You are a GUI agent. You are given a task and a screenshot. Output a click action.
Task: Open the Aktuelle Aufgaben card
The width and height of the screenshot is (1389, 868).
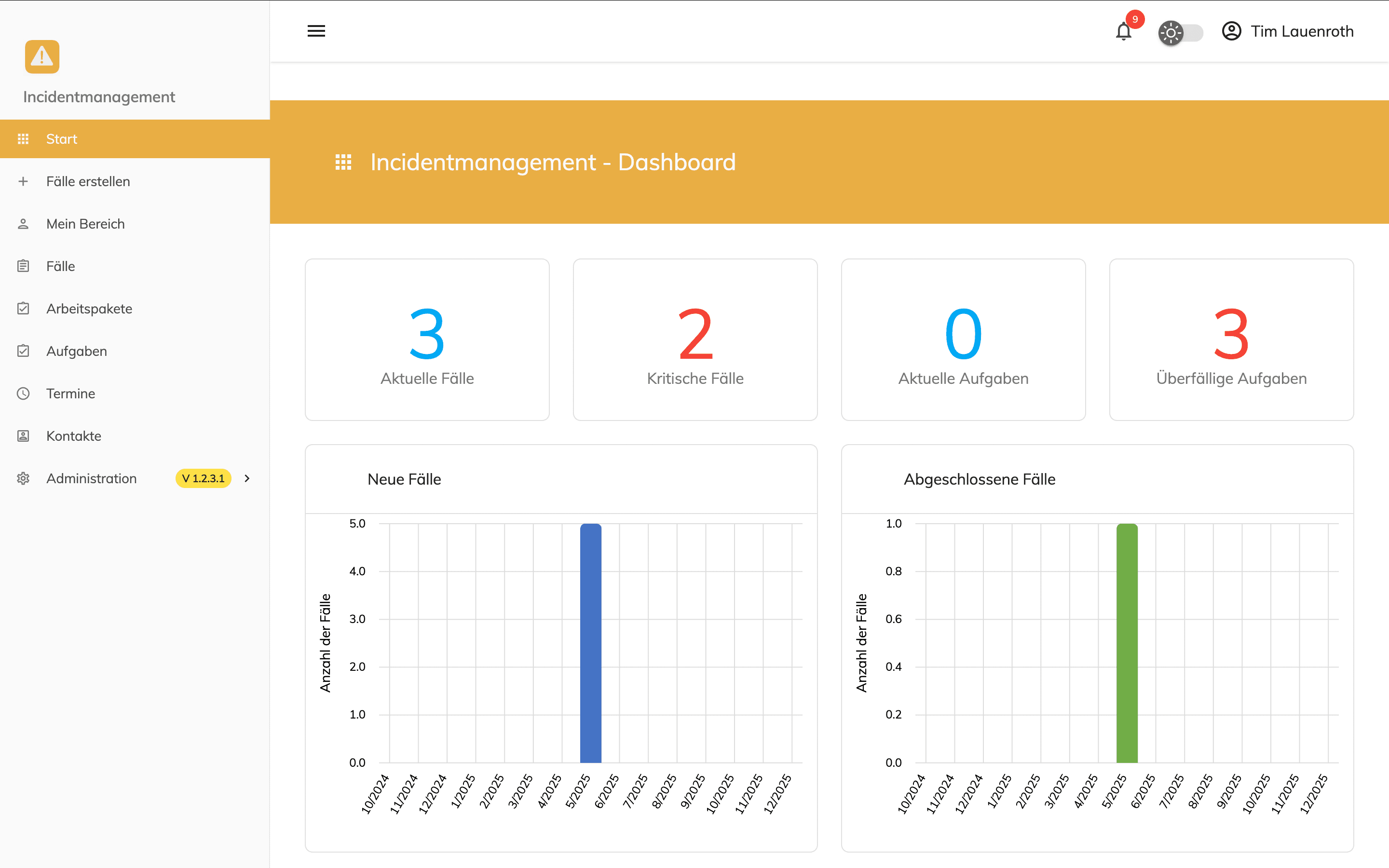pyautogui.click(x=963, y=340)
